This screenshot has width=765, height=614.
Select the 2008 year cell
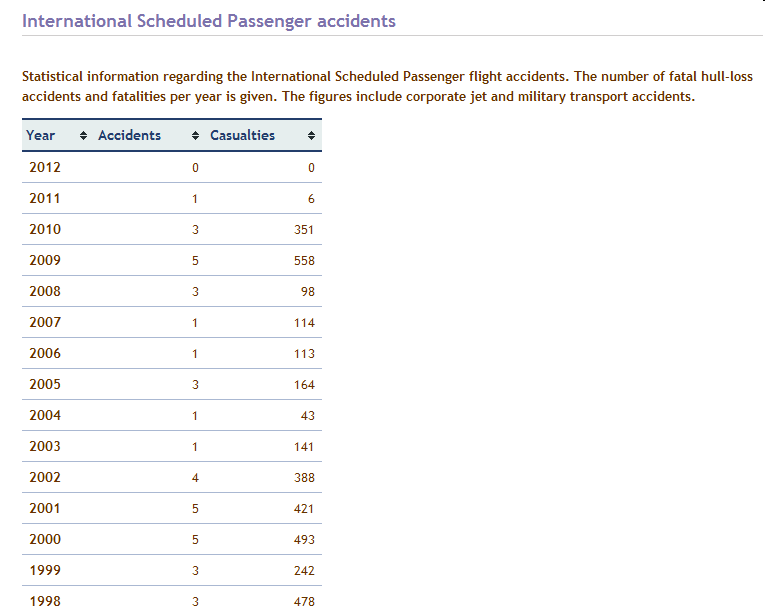point(45,291)
